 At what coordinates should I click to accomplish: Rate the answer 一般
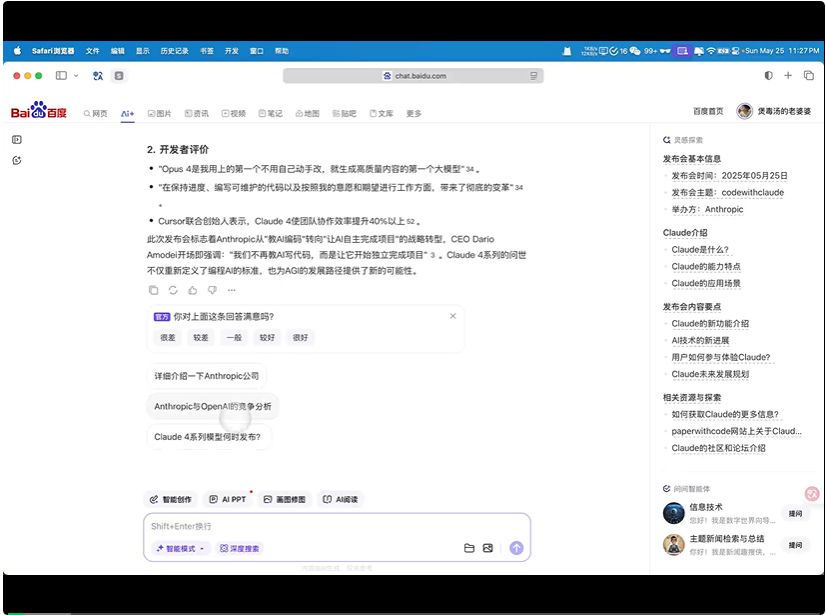point(234,337)
